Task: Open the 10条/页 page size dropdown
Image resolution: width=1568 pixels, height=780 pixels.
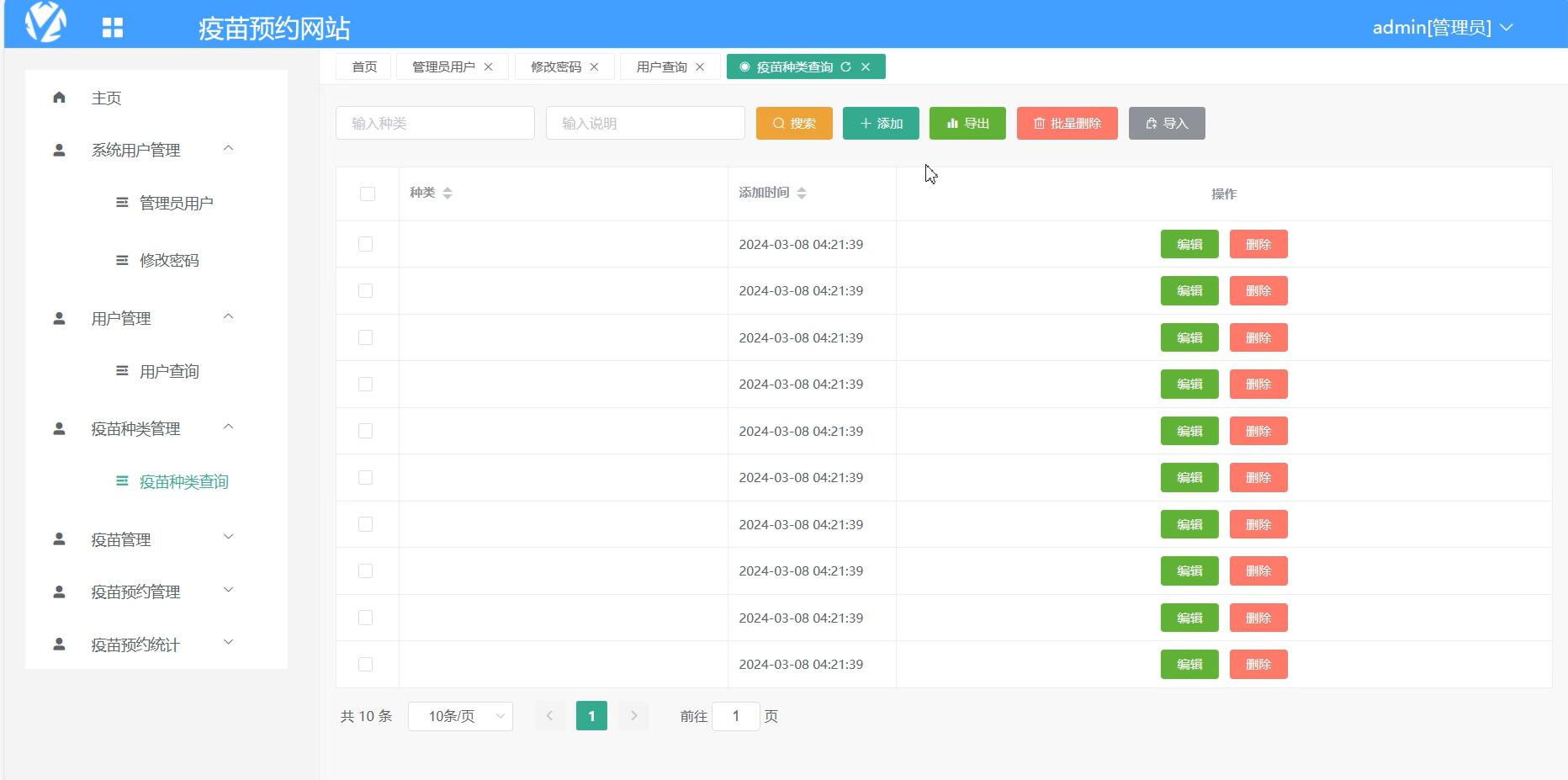Action: click(460, 716)
